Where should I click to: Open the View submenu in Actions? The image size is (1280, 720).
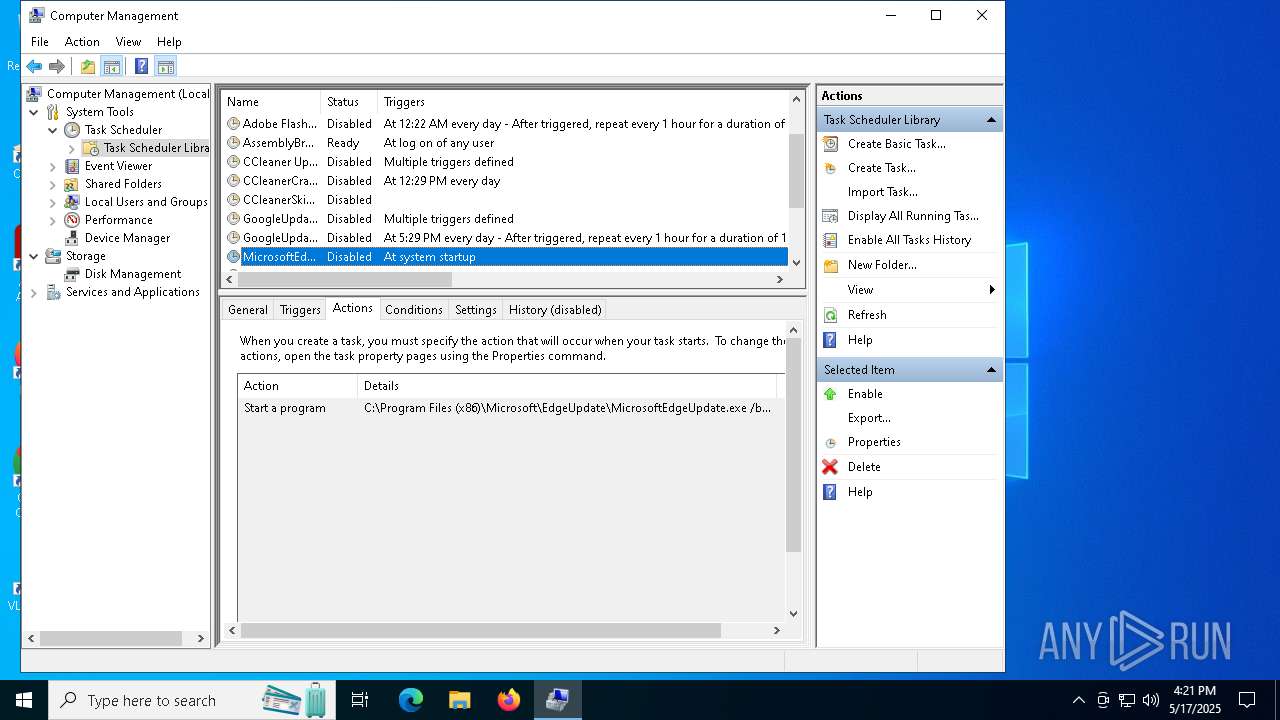[x=909, y=290]
